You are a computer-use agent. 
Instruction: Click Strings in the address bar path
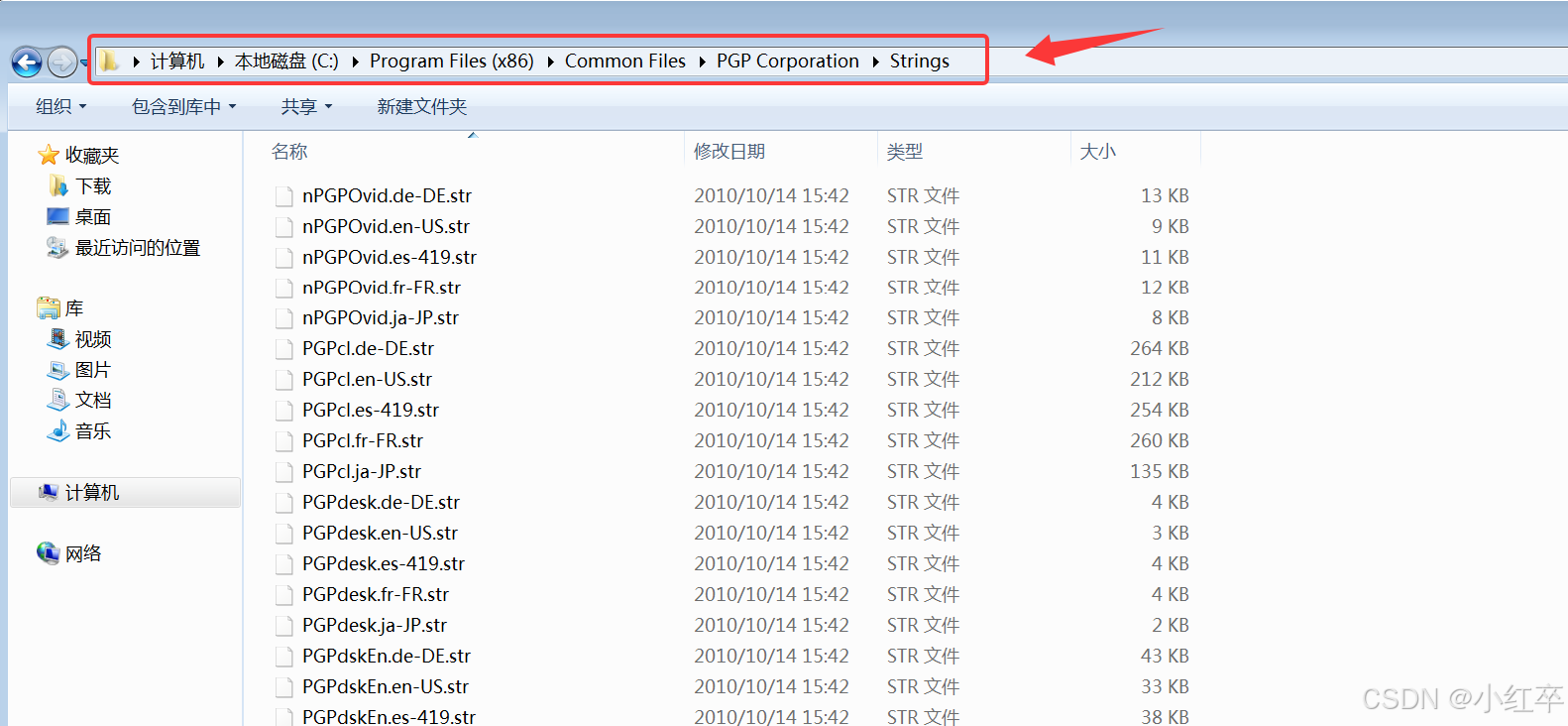pyautogui.click(x=920, y=61)
